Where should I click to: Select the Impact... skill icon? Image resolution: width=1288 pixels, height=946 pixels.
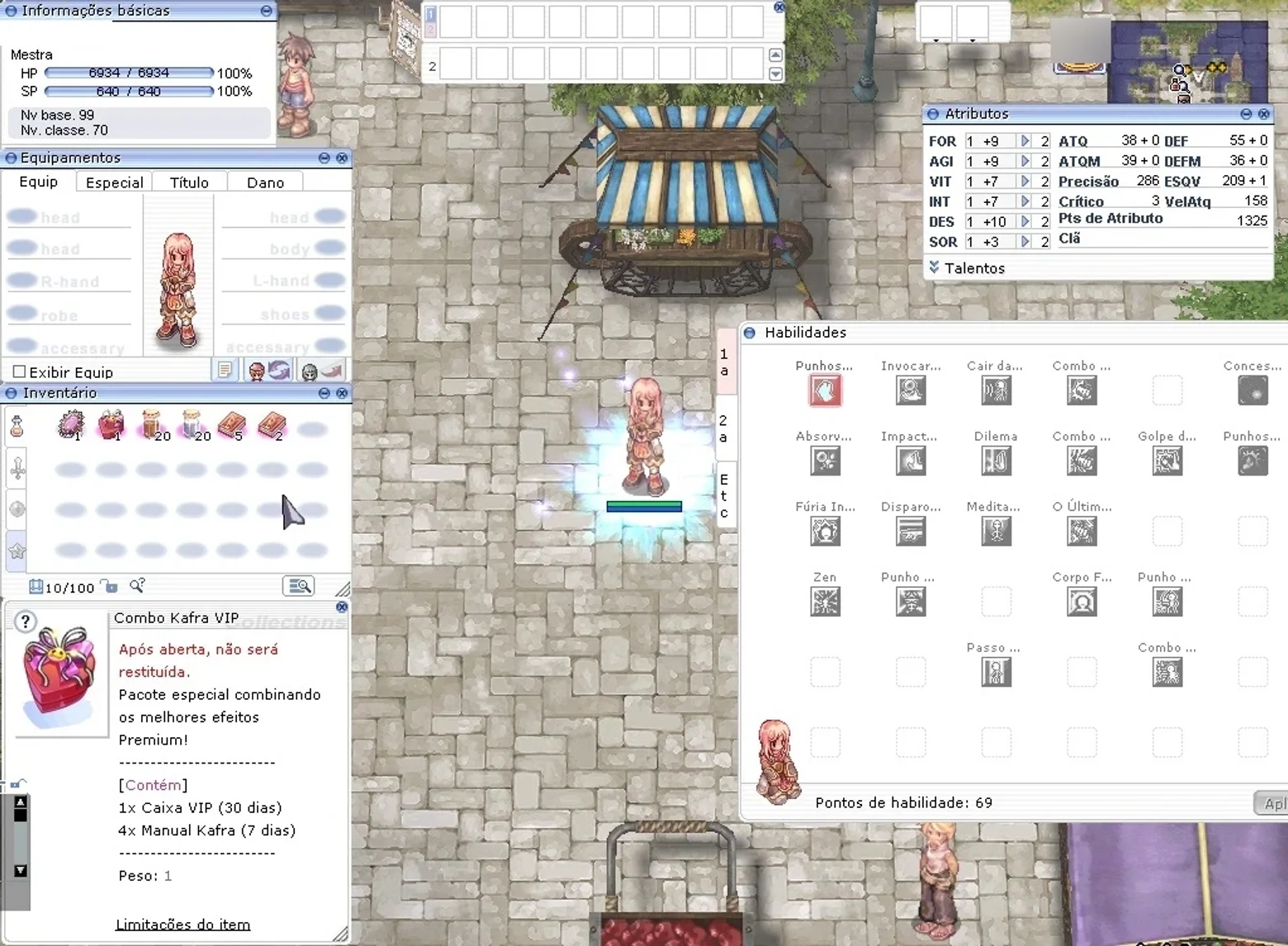911,461
